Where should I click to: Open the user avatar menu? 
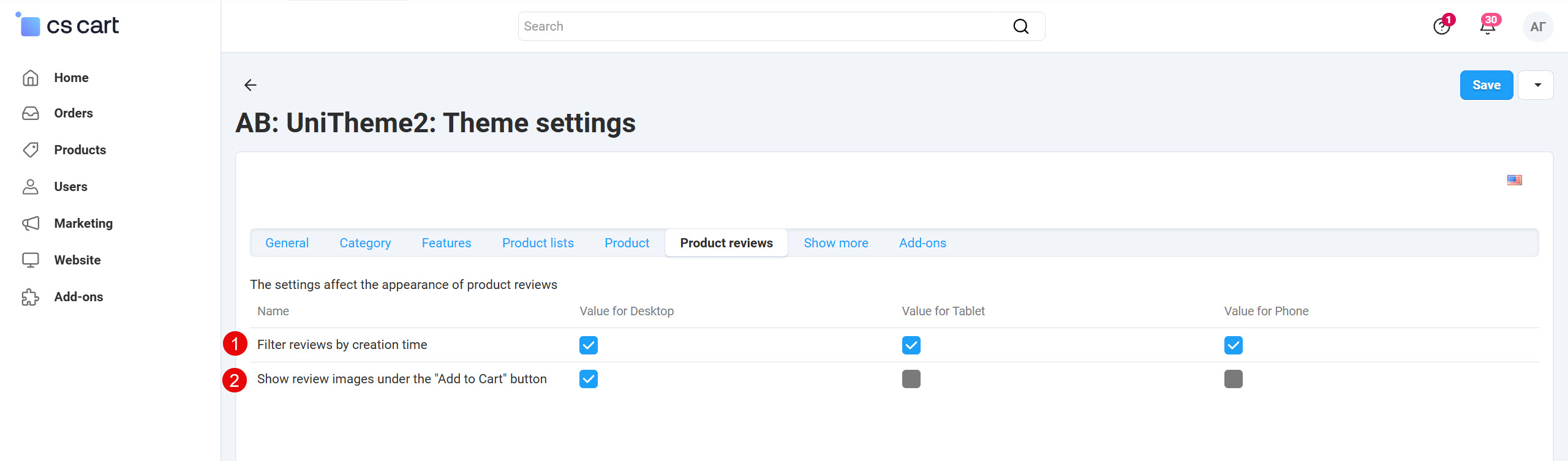pyautogui.click(x=1538, y=26)
